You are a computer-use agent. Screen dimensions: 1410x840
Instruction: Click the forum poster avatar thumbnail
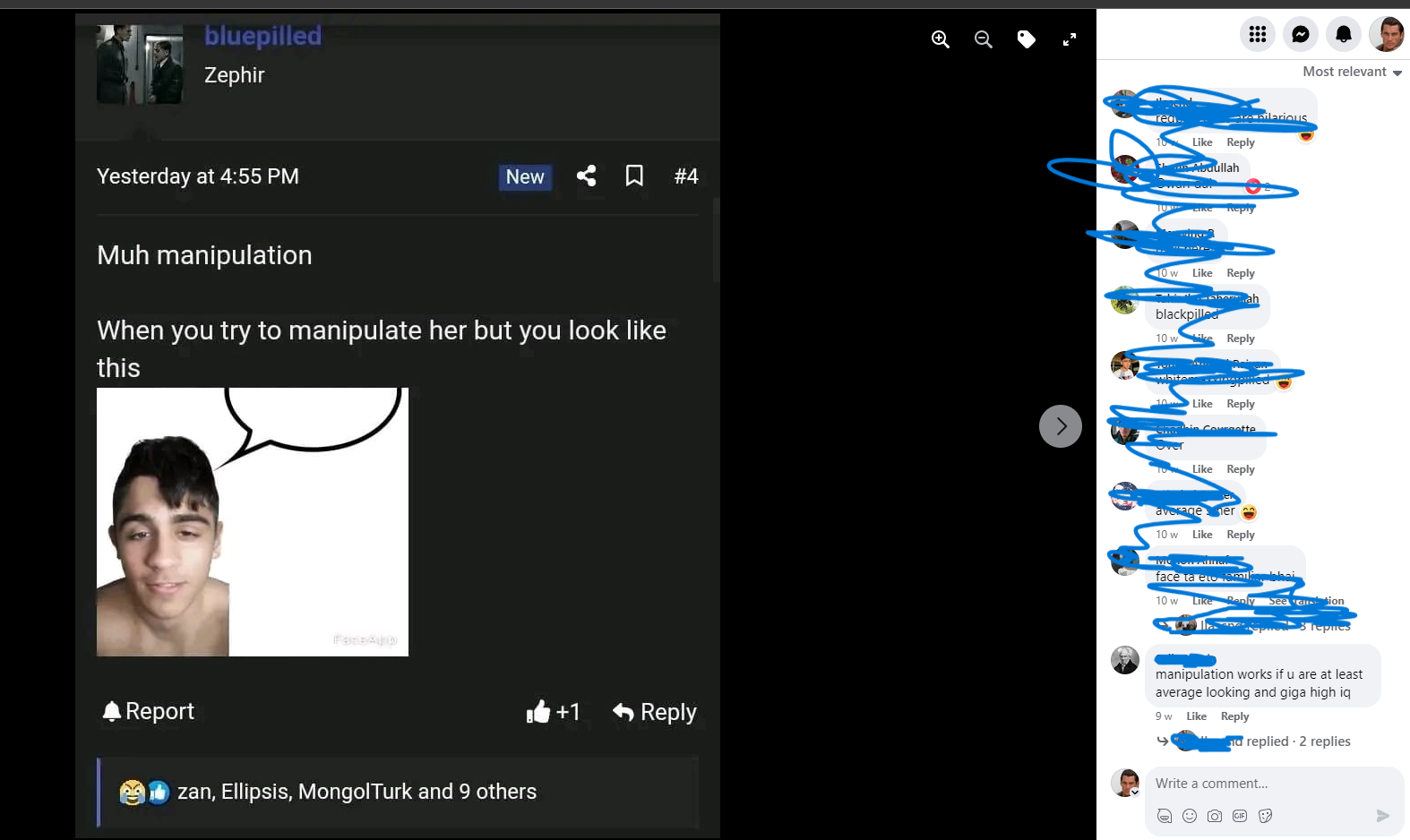(x=140, y=64)
